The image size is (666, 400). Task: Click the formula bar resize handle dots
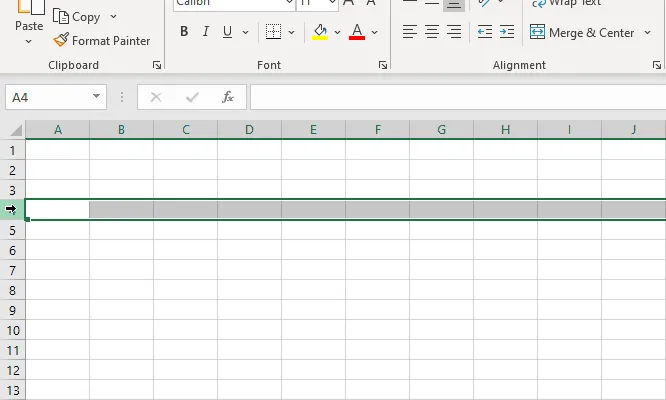(122, 97)
